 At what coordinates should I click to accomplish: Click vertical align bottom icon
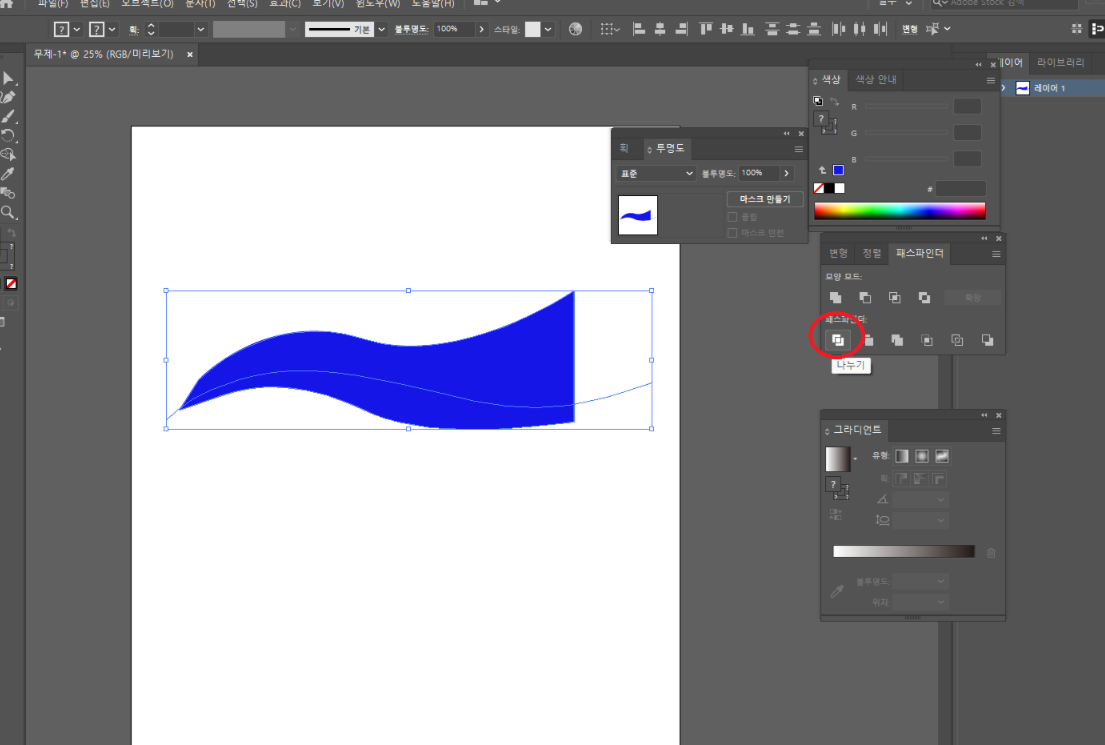pos(748,29)
